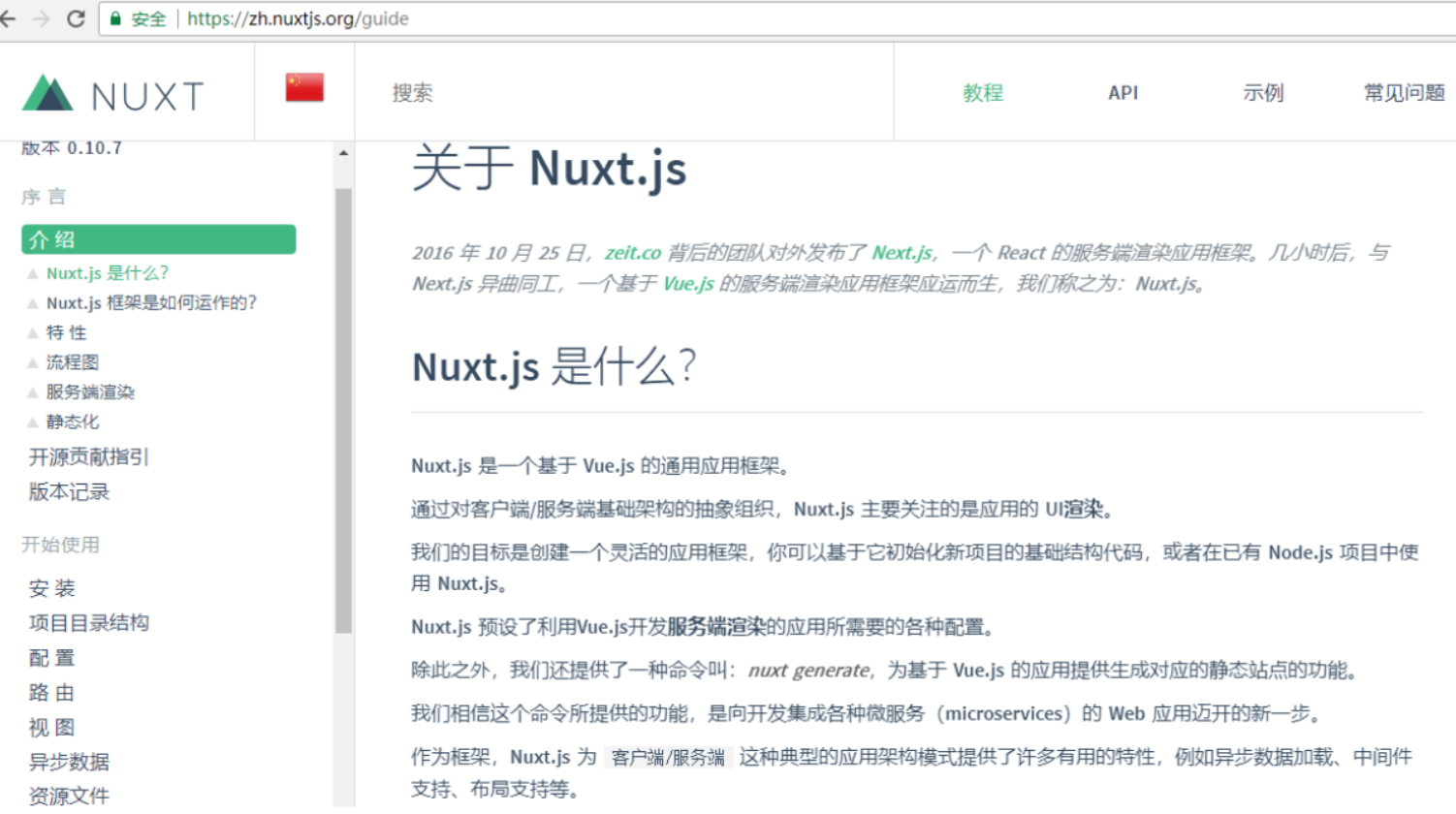Open the 路 由 guide page
Viewport: 1456px width, 814px height.
[51, 693]
